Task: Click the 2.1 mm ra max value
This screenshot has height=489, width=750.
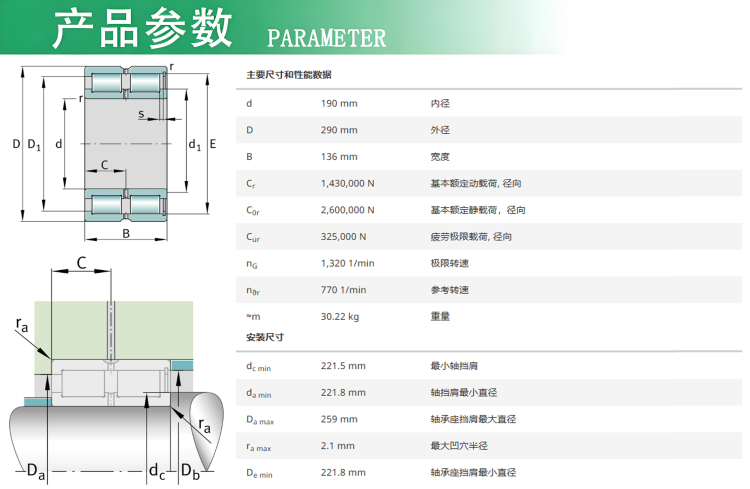Action: 338,446
